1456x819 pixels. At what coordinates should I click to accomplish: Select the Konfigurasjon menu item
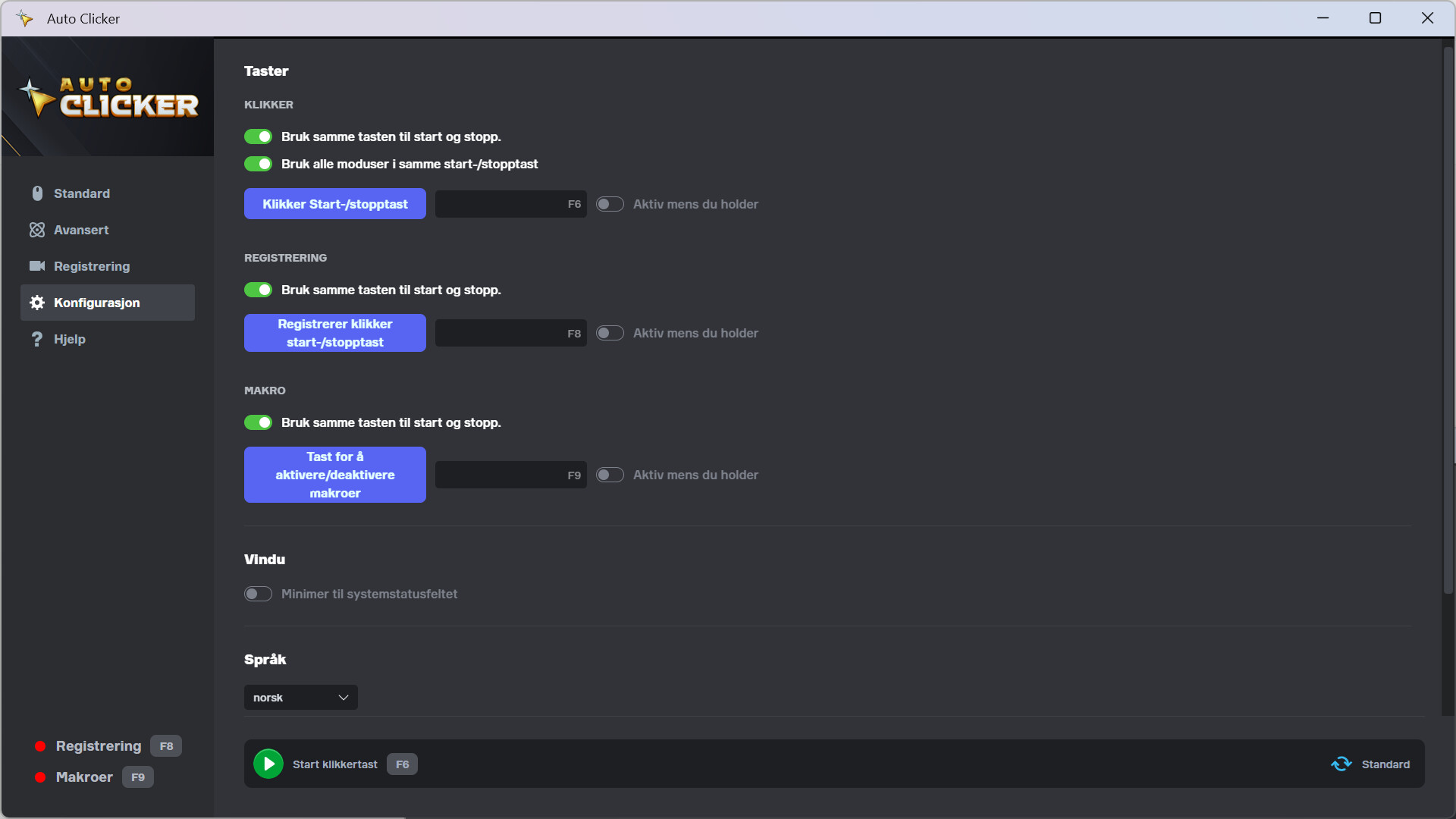[x=108, y=303]
